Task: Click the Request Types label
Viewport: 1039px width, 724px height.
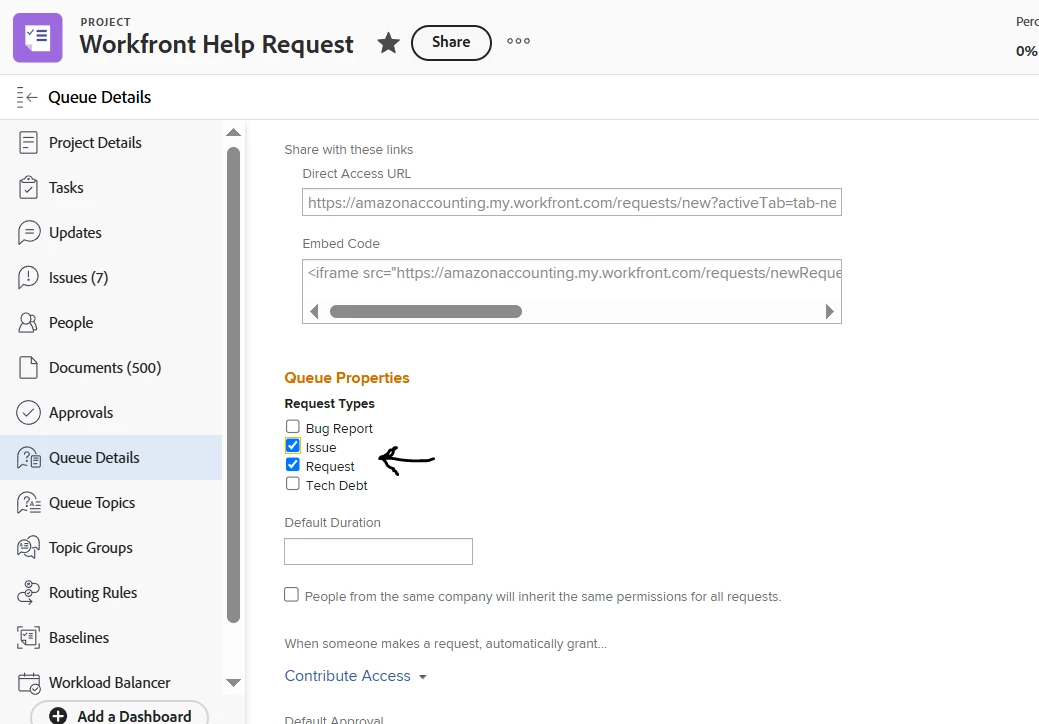Action: 329,403
